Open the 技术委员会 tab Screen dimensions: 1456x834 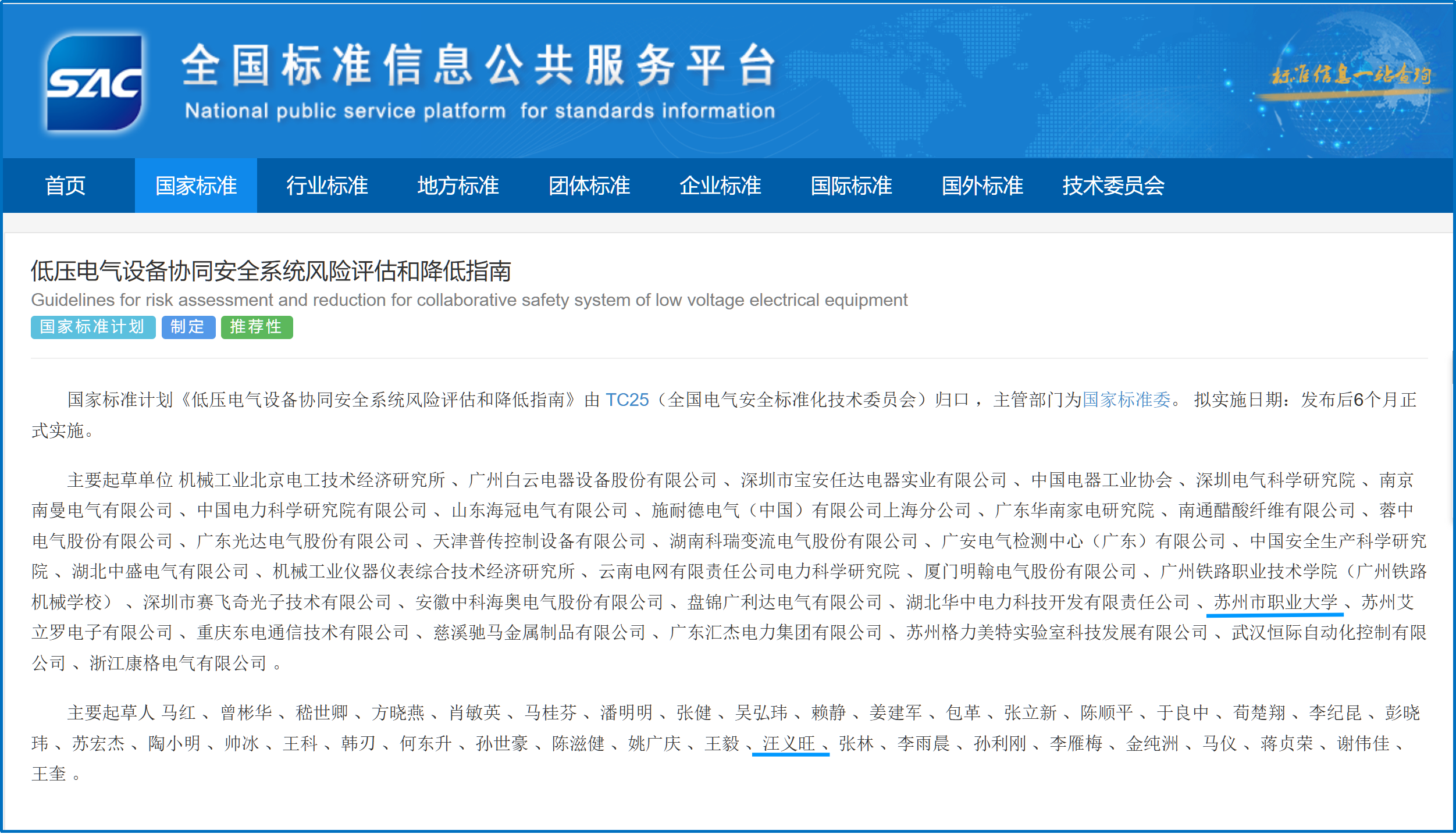(x=1113, y=186)
